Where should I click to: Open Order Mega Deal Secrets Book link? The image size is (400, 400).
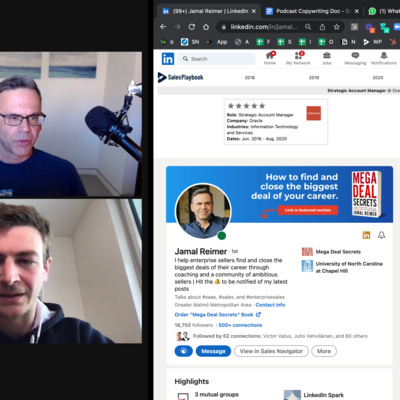[x=218, y=314]
